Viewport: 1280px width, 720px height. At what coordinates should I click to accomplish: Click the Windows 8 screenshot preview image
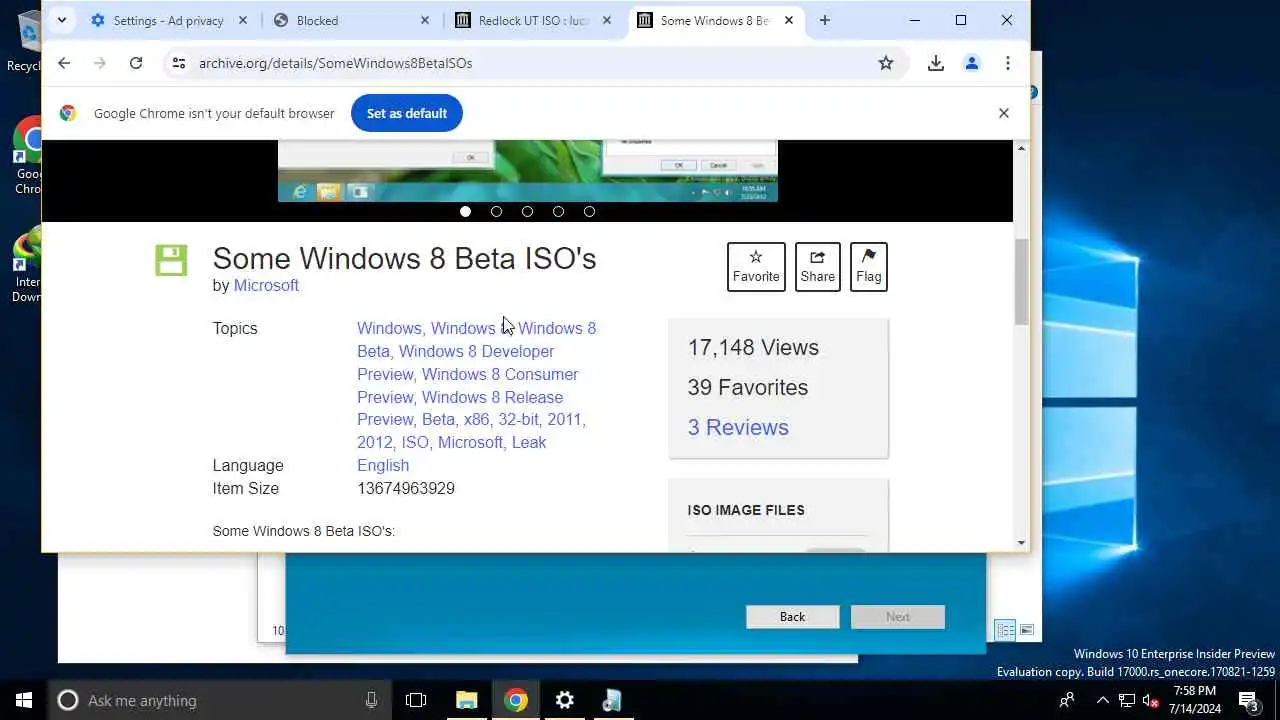tap(527, 171)
